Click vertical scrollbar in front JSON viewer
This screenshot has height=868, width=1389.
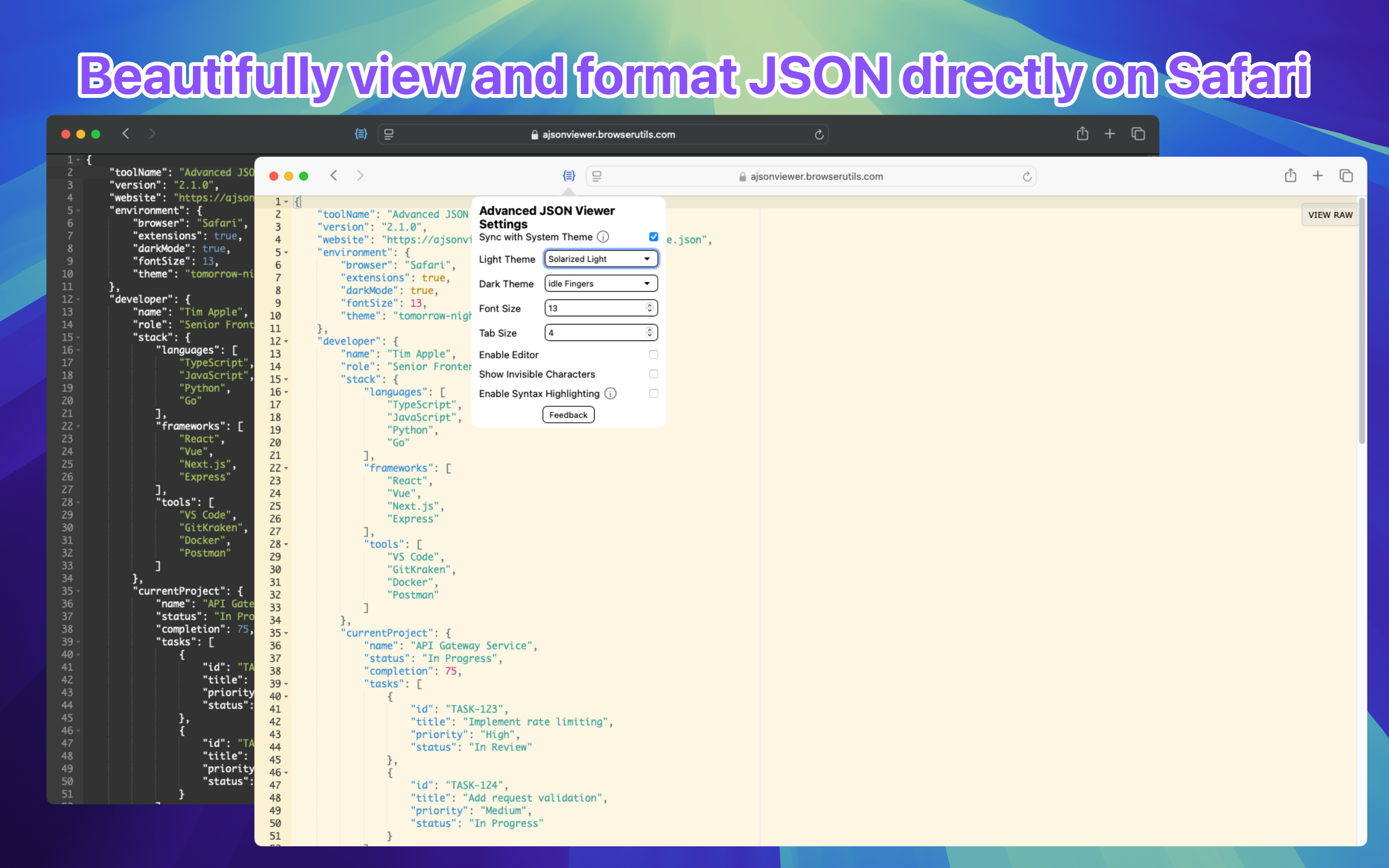tap(1362, 322)
